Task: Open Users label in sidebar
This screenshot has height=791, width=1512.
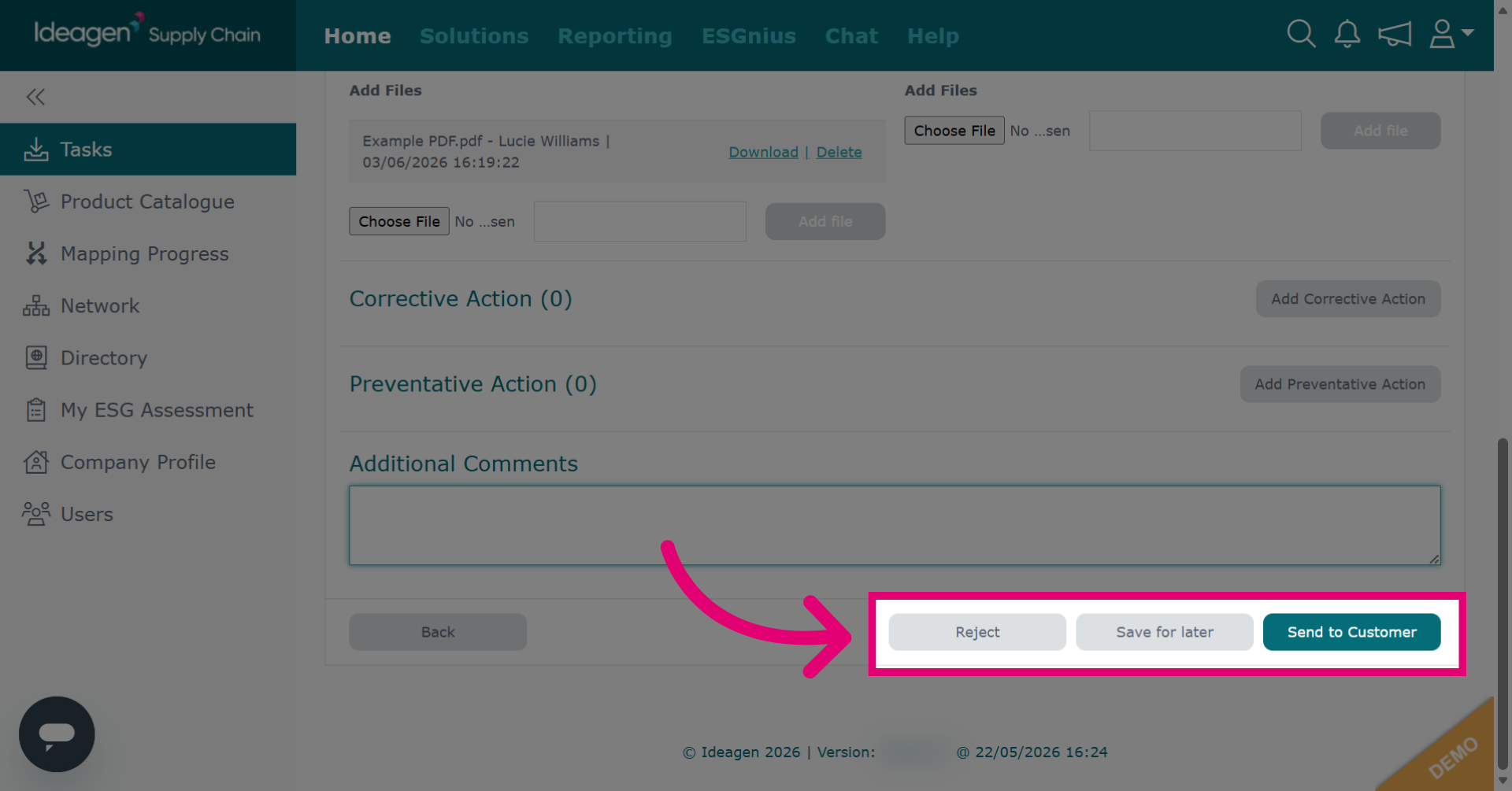Action: pyautogui.click(x=87, y=514)
